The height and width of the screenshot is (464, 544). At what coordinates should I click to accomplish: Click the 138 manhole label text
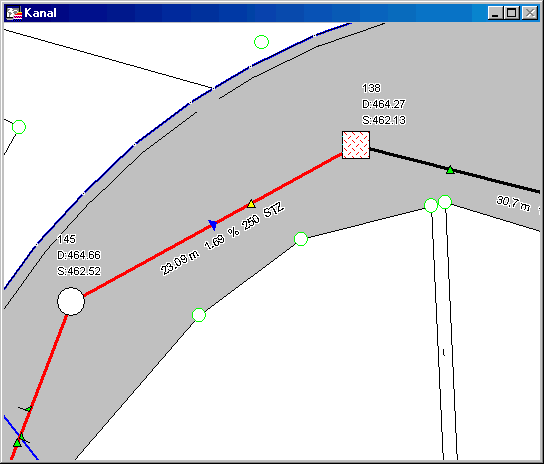(x=371, y=88)
